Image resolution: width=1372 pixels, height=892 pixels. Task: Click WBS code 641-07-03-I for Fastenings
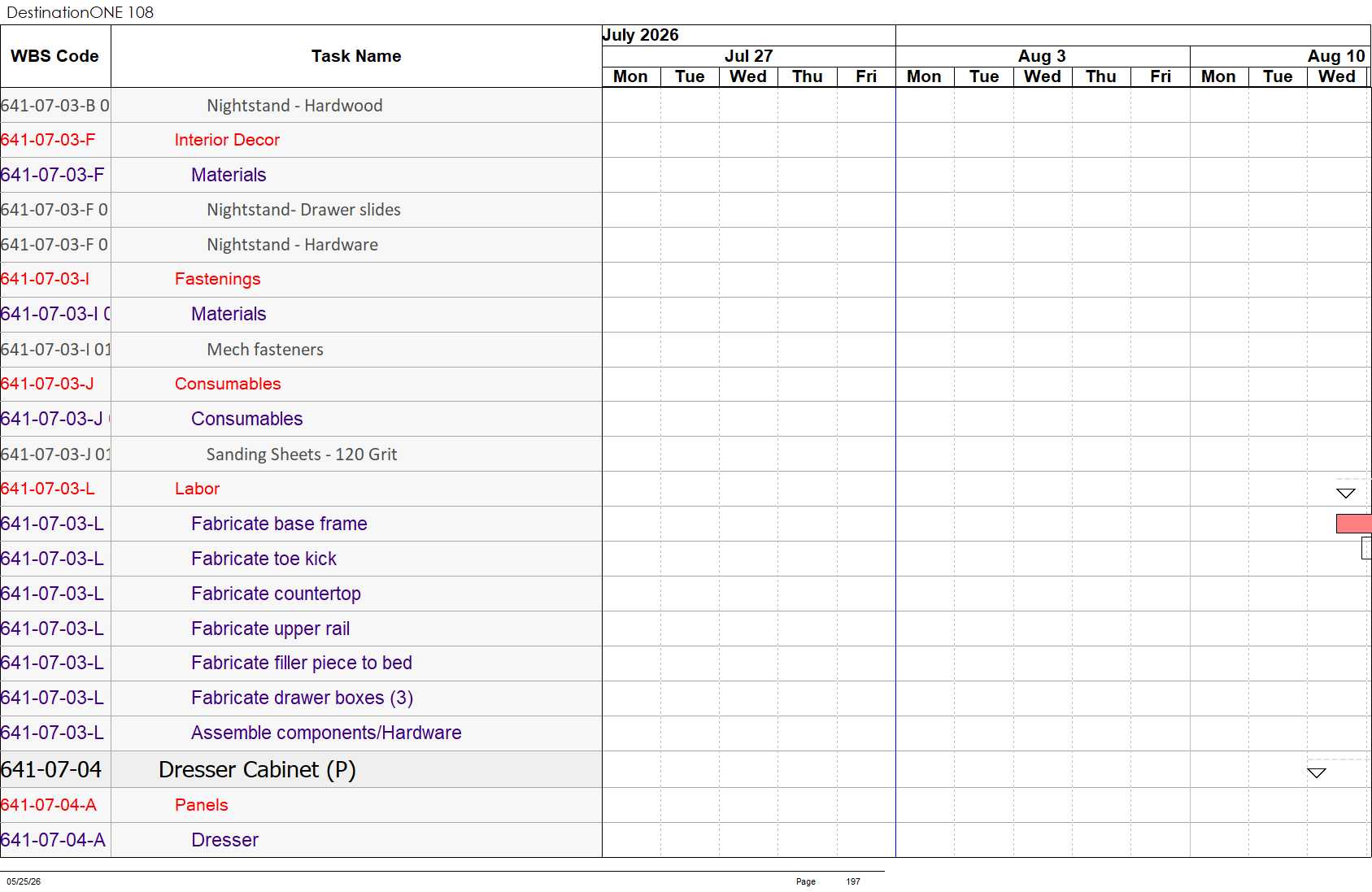coord(45,279)
